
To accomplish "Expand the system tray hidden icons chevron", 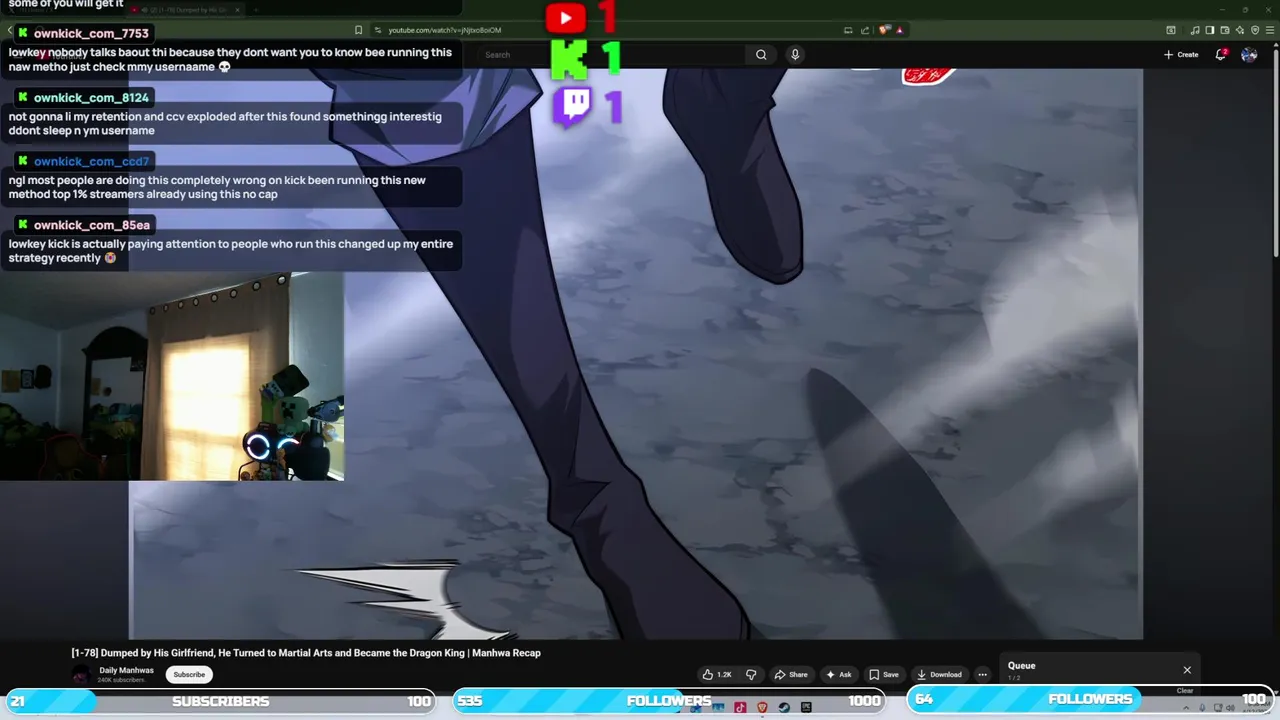I will pos(1186,708).
